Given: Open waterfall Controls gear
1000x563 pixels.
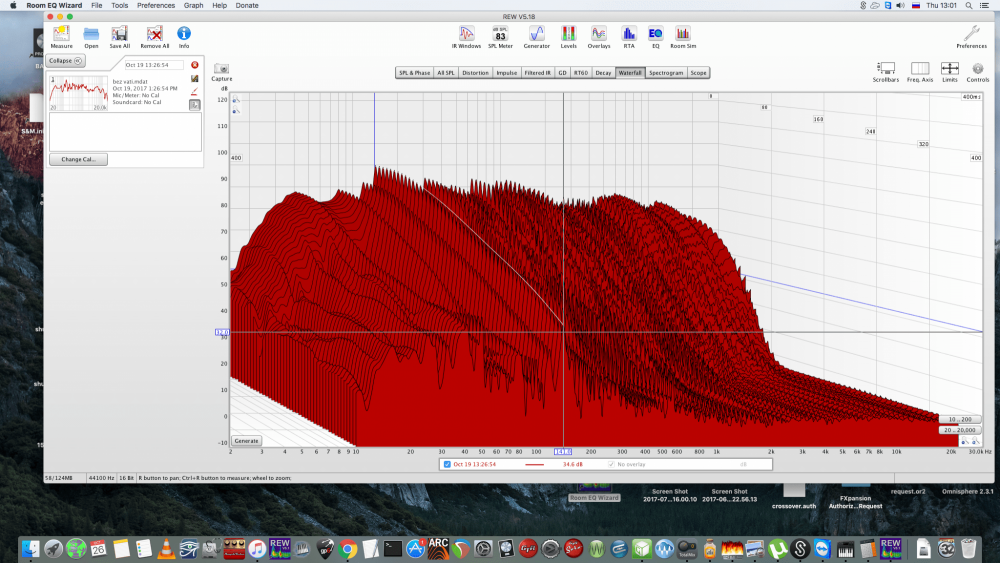Looking at the screenshot, I should click(x=978, y=71).
